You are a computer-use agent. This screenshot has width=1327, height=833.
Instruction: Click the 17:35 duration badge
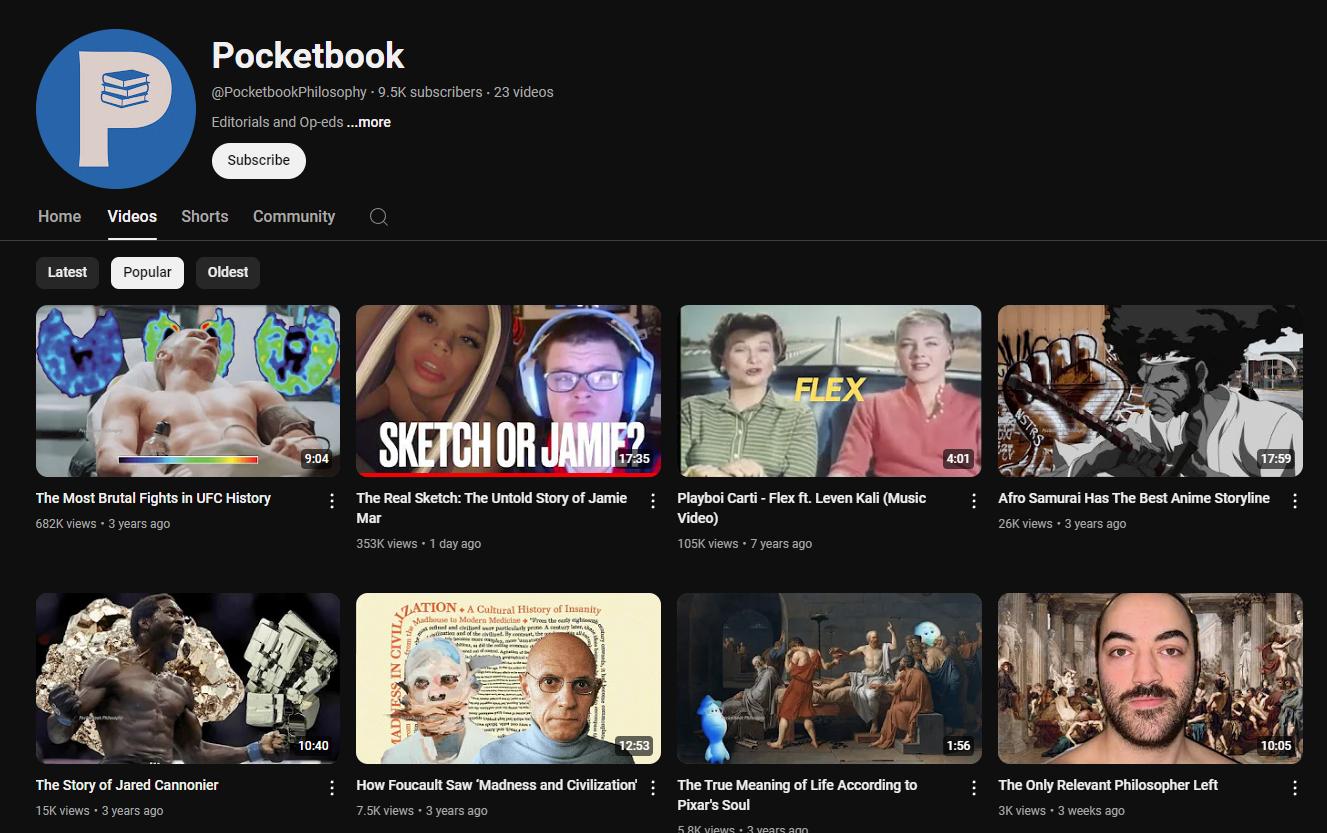(x=634, y=459)
